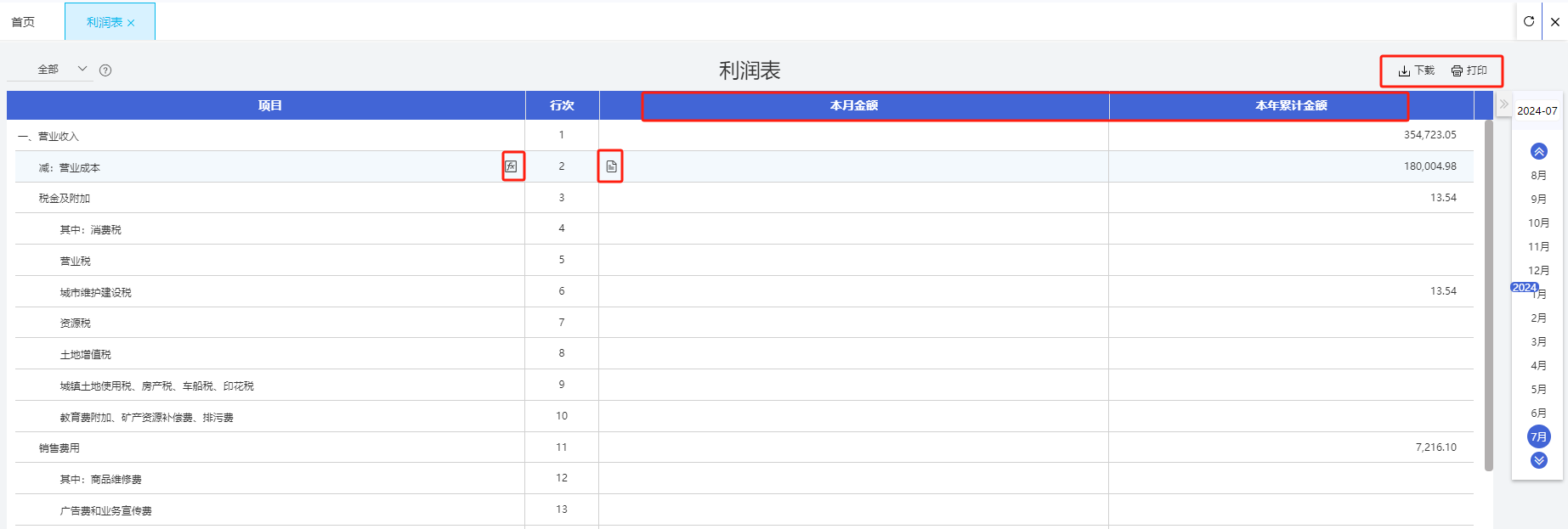Click the help question-mark icon beside 全部
The width and height of the screenshot is (1568, 529).
(x=105, y=70)
